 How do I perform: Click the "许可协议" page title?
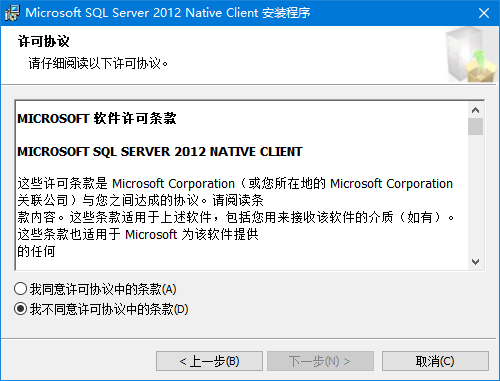click(x=44, y=42)
